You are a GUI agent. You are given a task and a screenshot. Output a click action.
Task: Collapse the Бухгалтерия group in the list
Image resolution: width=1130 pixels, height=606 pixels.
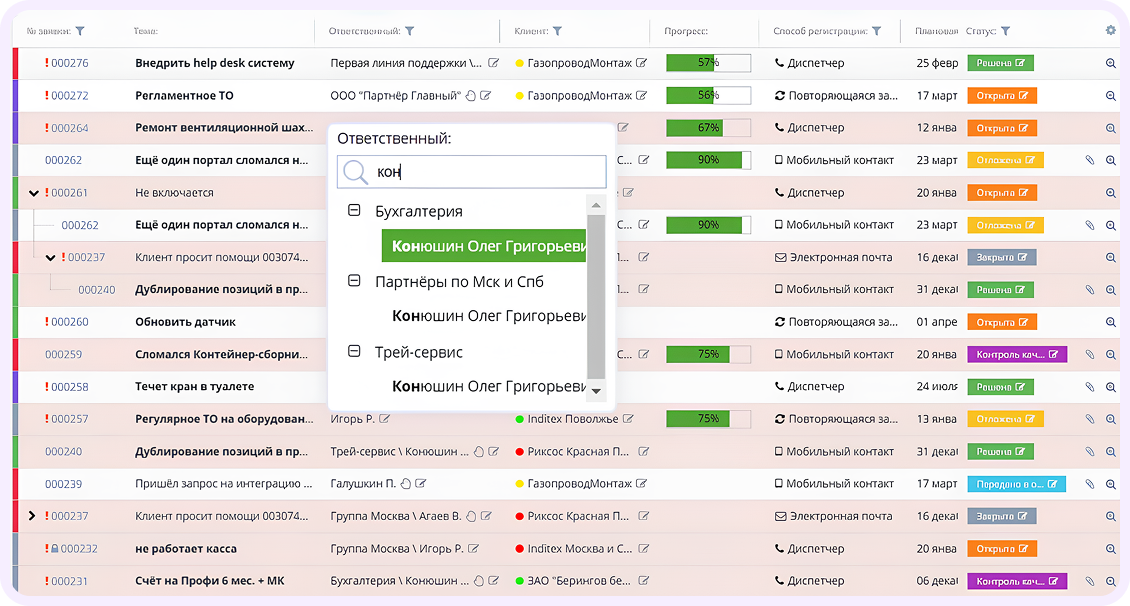coord(353,211)
